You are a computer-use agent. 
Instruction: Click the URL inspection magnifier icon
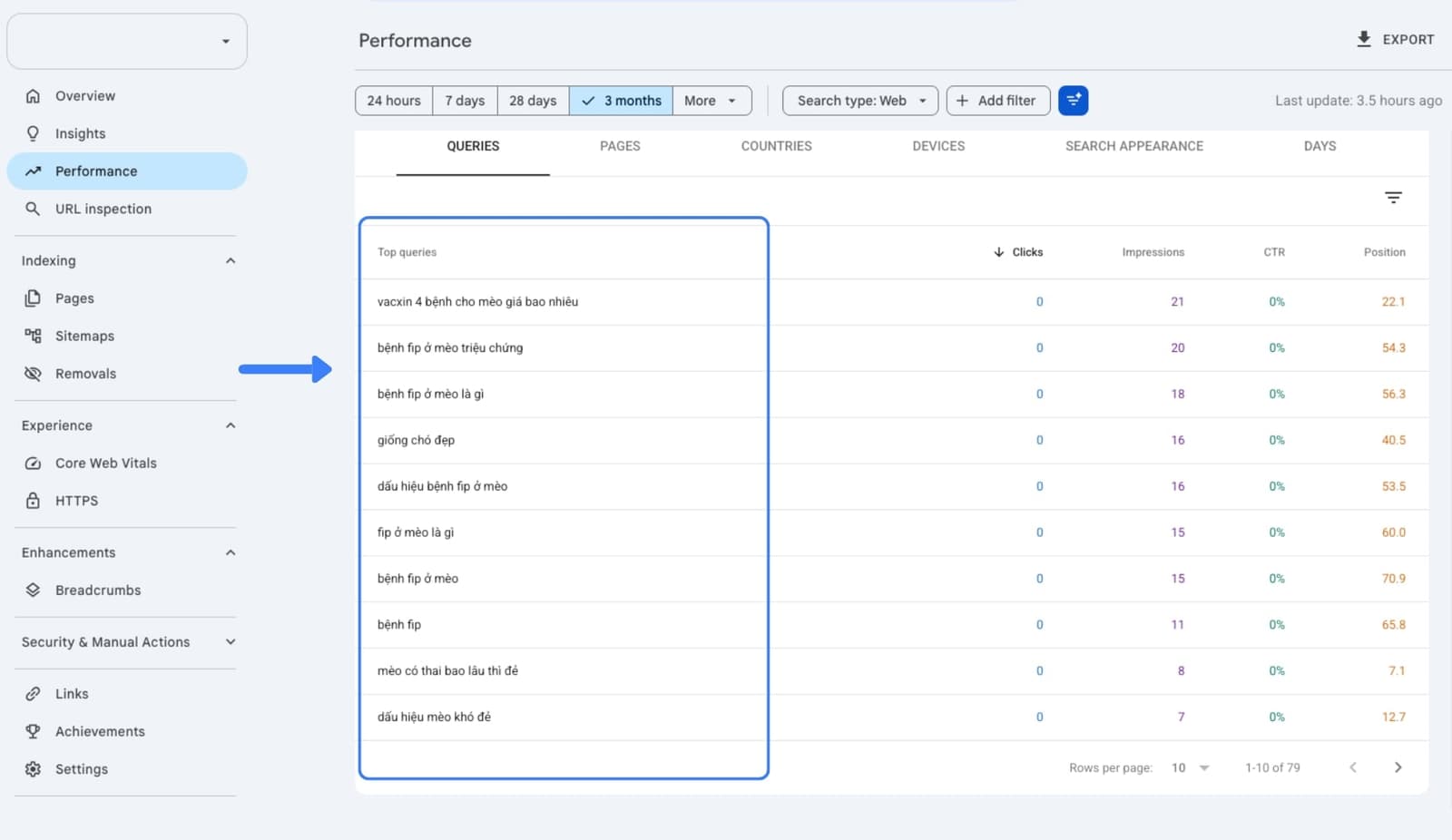(33, 209)
